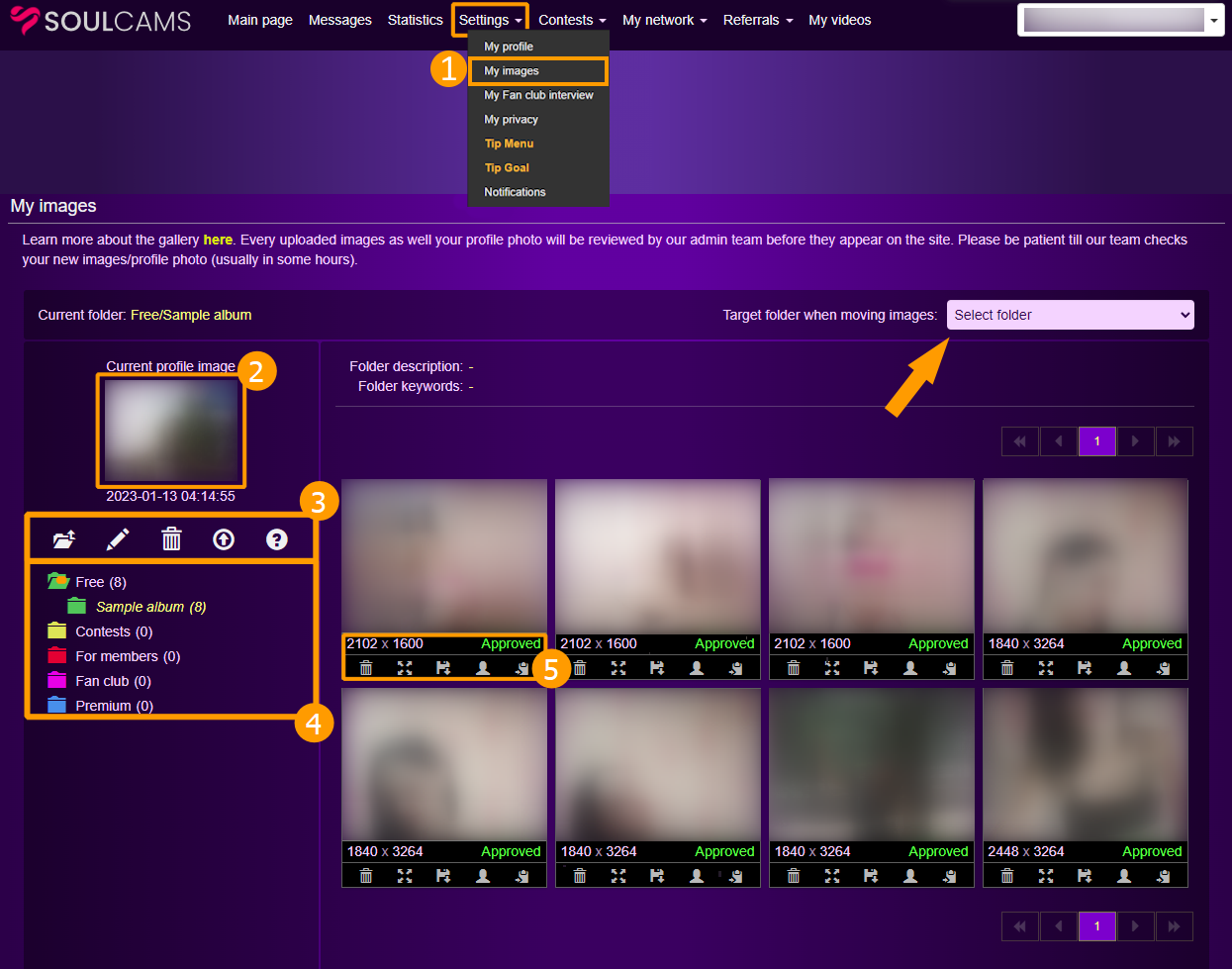The height and width of the screenshot is (969, 1232).
Task: Follow the yellow 'here' gallery link
Action: 218,240
